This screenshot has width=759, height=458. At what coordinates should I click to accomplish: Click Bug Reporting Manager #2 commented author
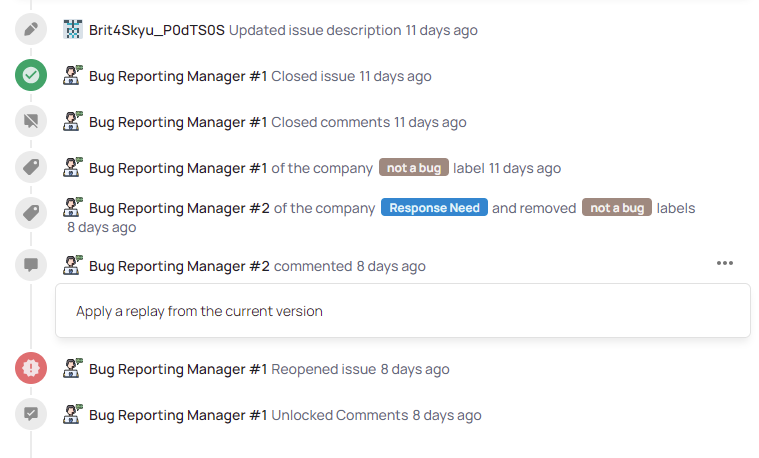[179, 266]
